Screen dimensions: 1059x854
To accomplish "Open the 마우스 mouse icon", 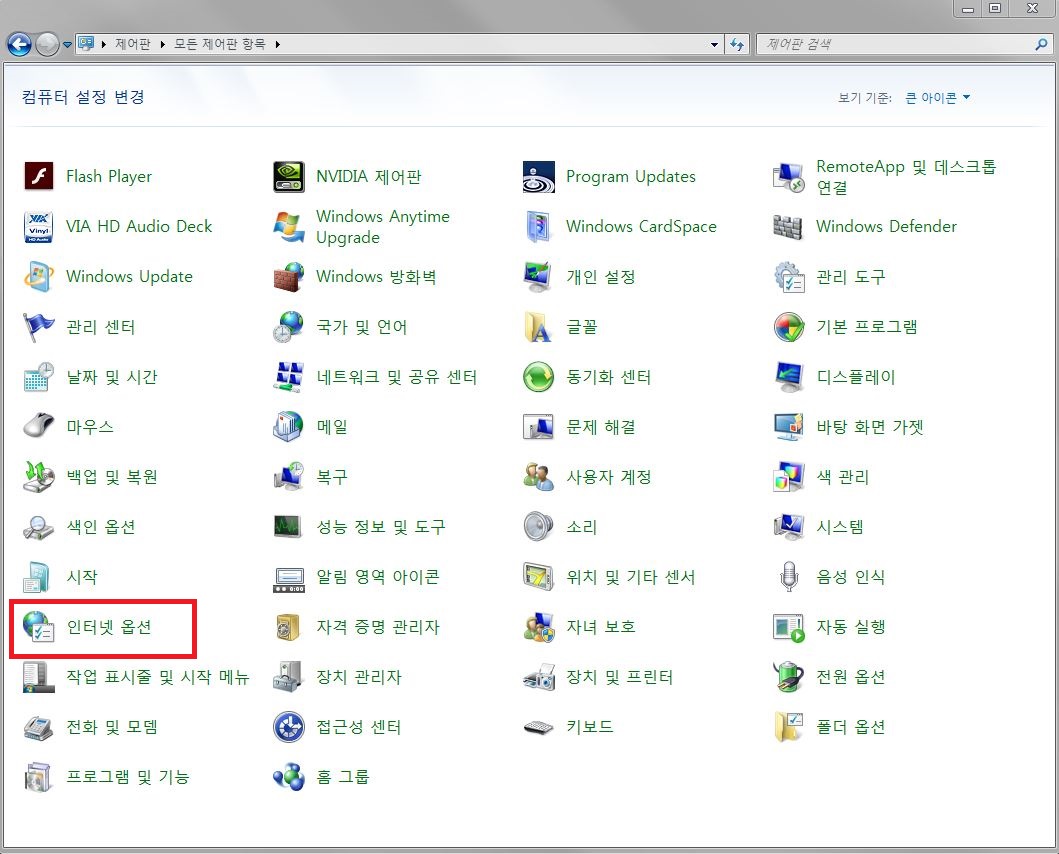I will coord(38,427).
